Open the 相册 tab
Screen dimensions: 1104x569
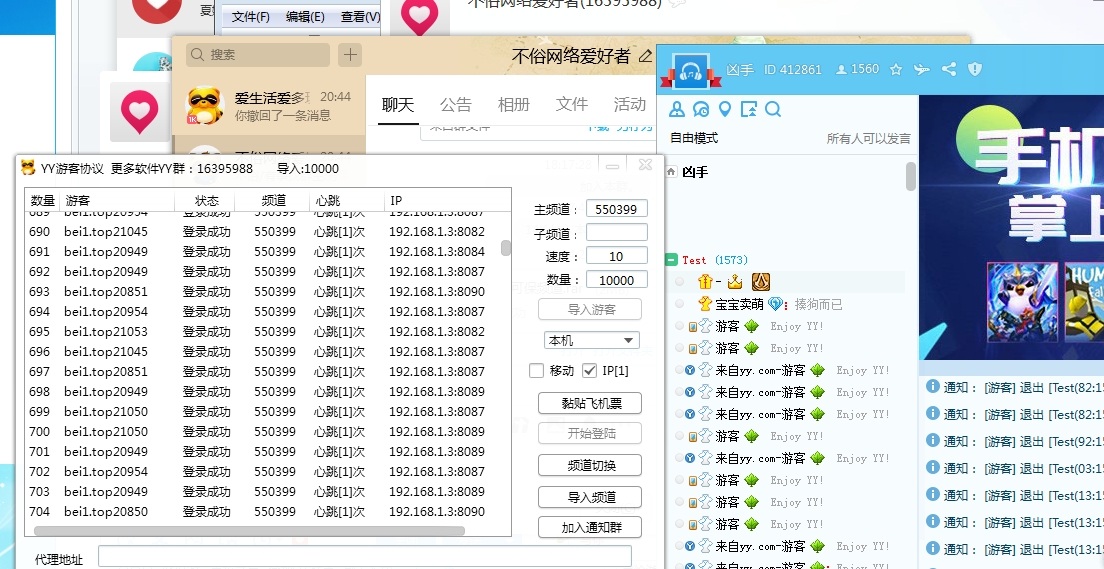click(513, 104)
